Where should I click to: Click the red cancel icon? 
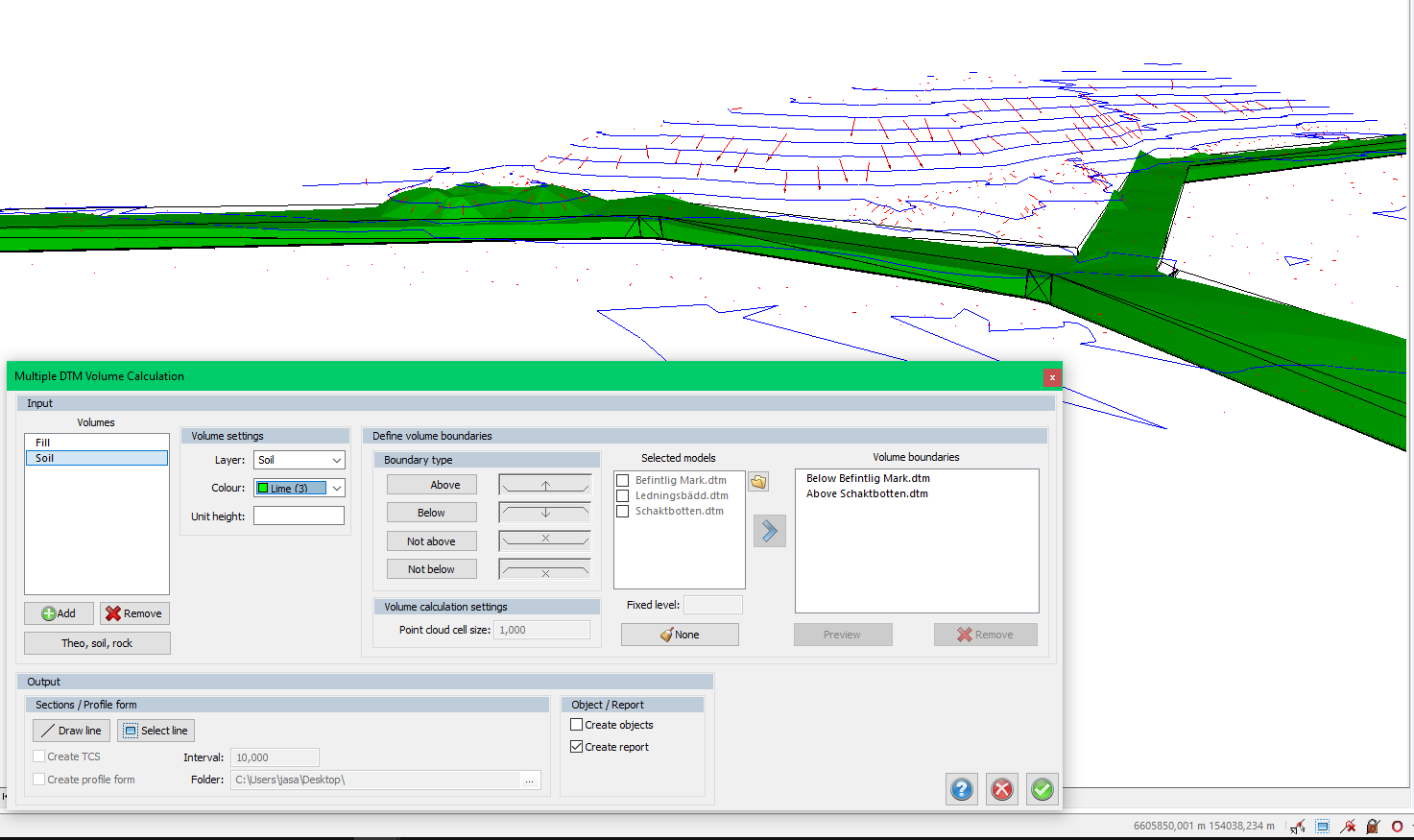(1001, 789)
